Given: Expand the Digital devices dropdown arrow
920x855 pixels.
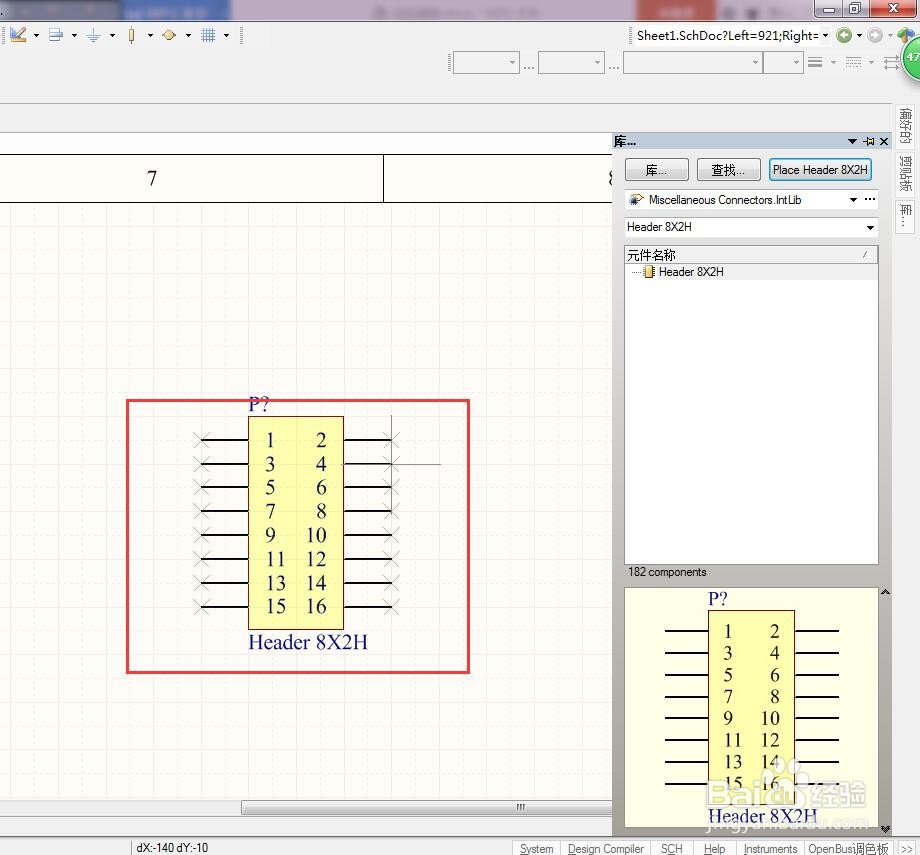Looking at the screenshot, I should pos(150,35).
